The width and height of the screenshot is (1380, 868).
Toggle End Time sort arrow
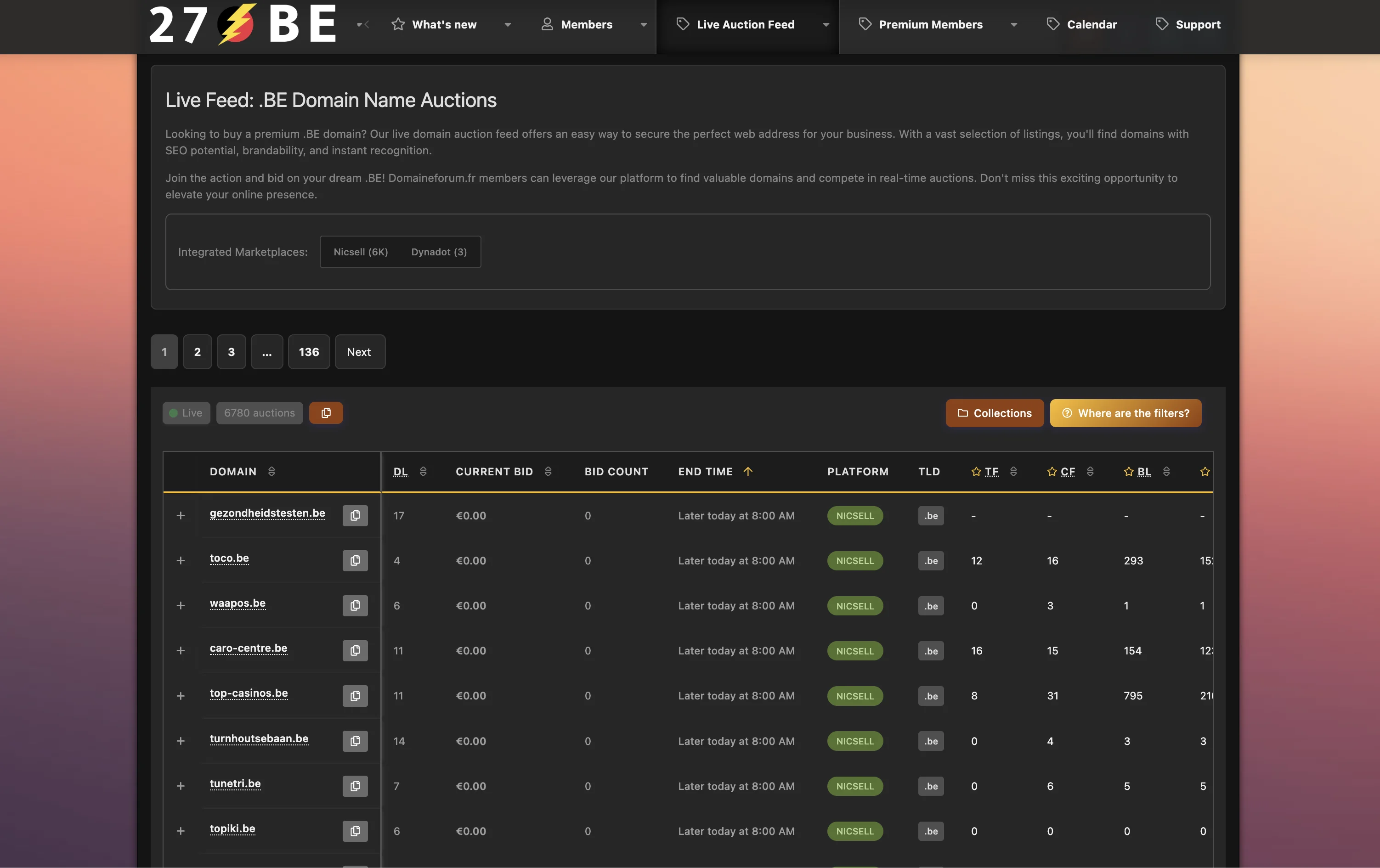(747, 472)
